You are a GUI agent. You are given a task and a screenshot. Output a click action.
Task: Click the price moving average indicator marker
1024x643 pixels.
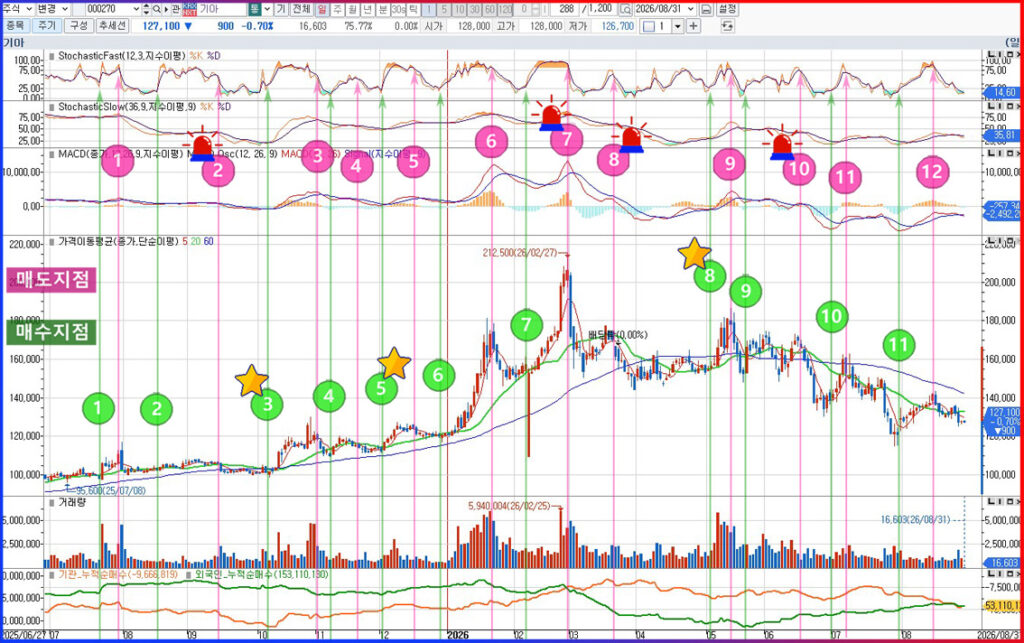52,242
